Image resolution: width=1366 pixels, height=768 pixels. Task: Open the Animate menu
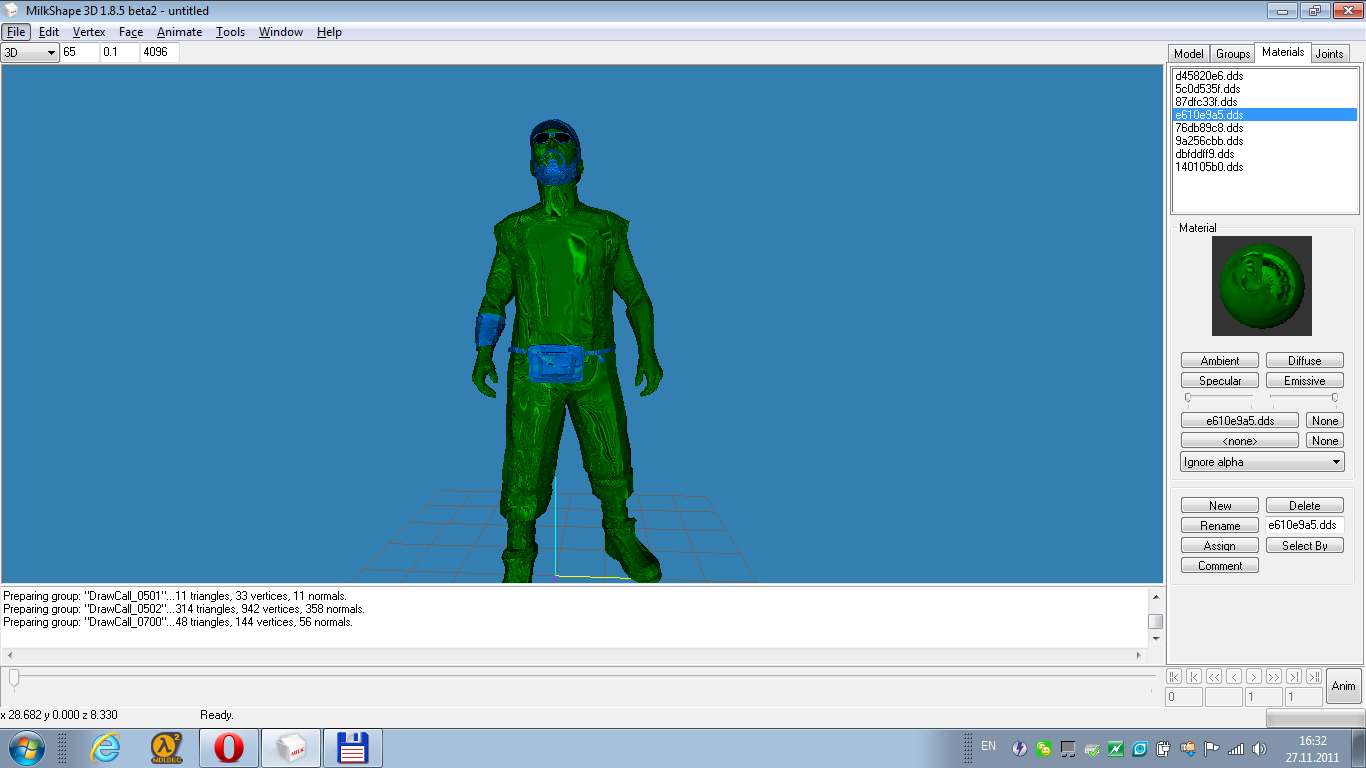click(x=179, y=32)
